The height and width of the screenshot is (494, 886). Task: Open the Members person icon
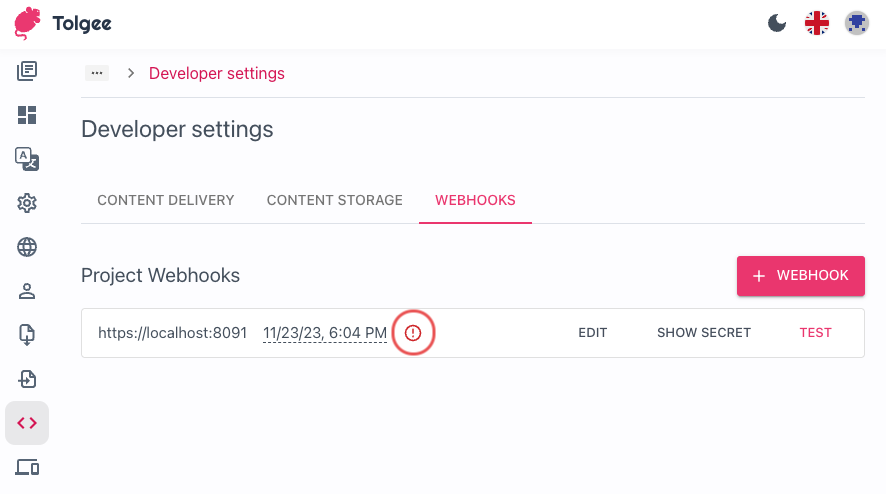pos(27,291)
